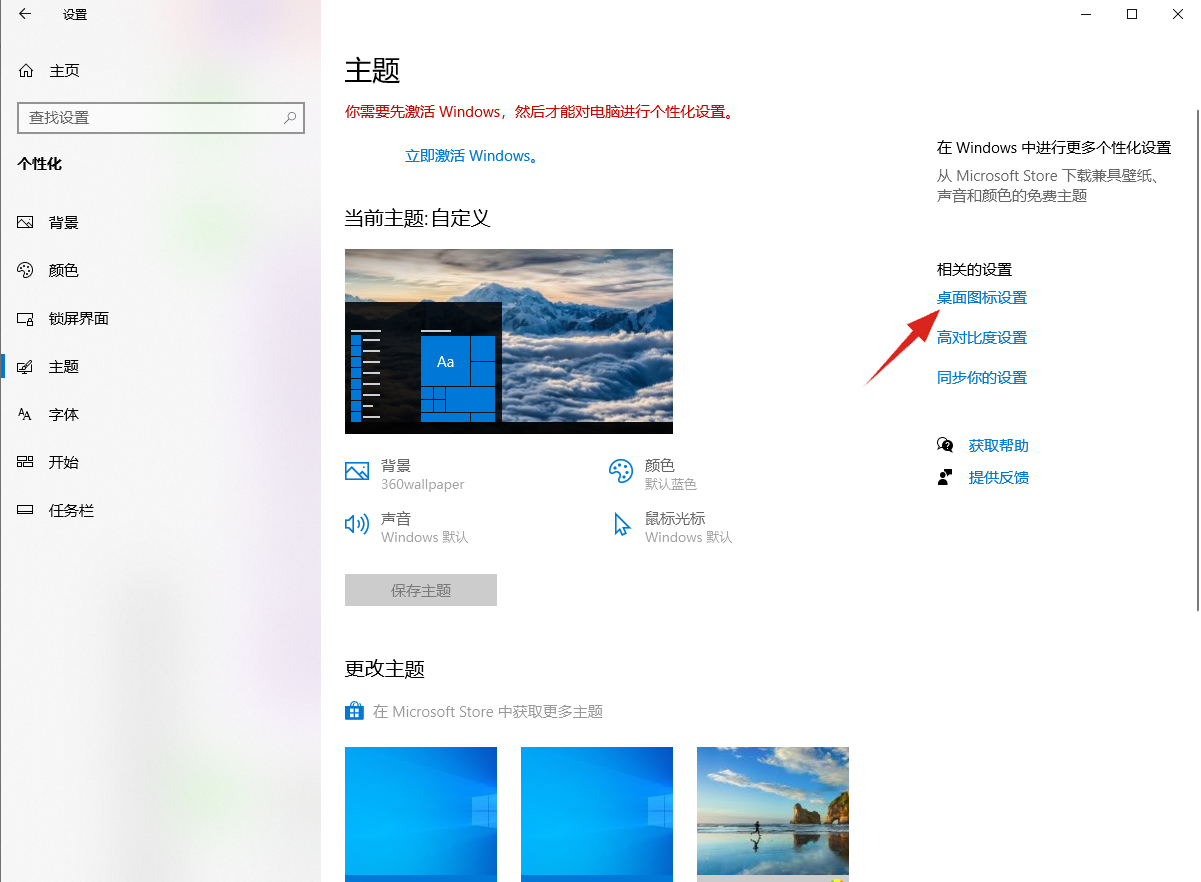Click the landscape icon next to 背景 360wallpaper
Viewport: 1201px width, 882px height.
point(357,471)
